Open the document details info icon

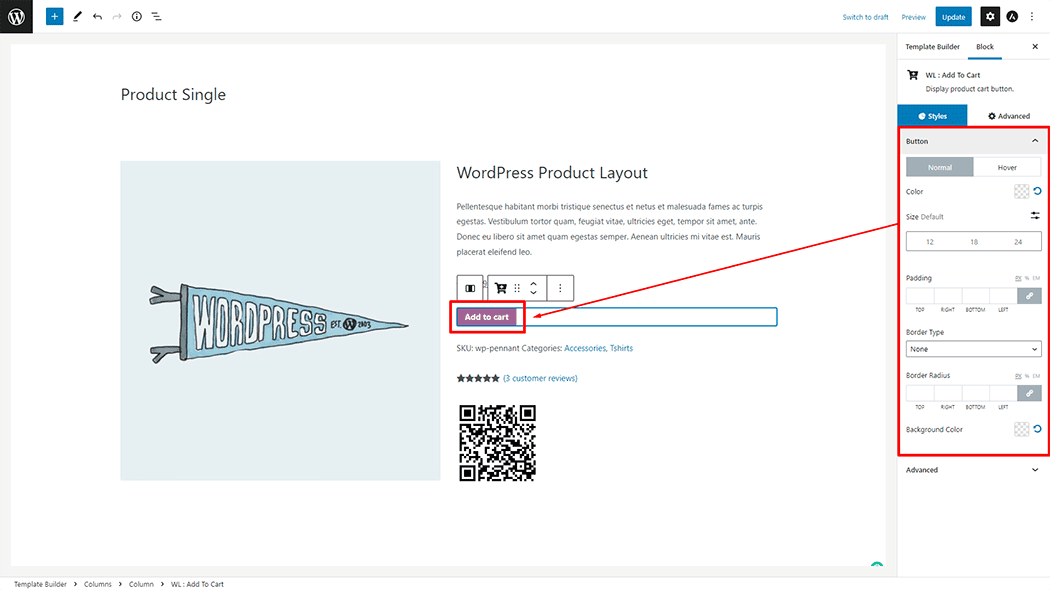137,17
